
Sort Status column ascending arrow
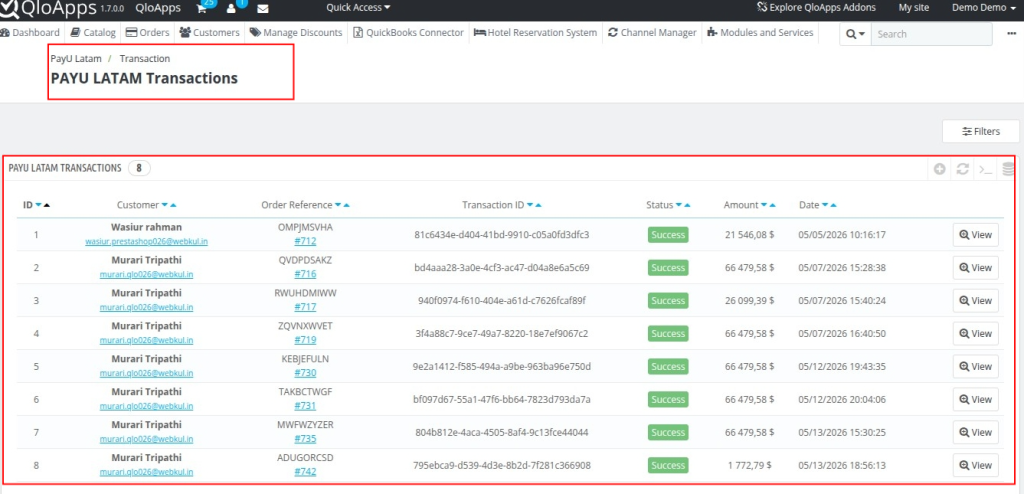(687, 205)
